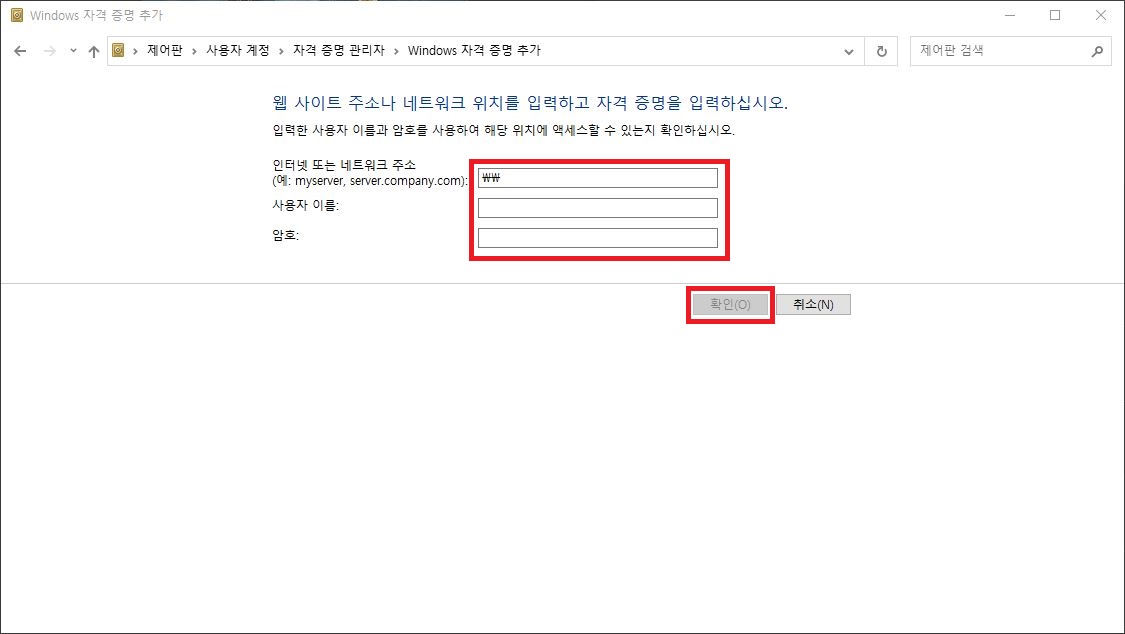
Task: Click the search magnifier icon
Action: pyautogui.click(x=1097, y=51)
